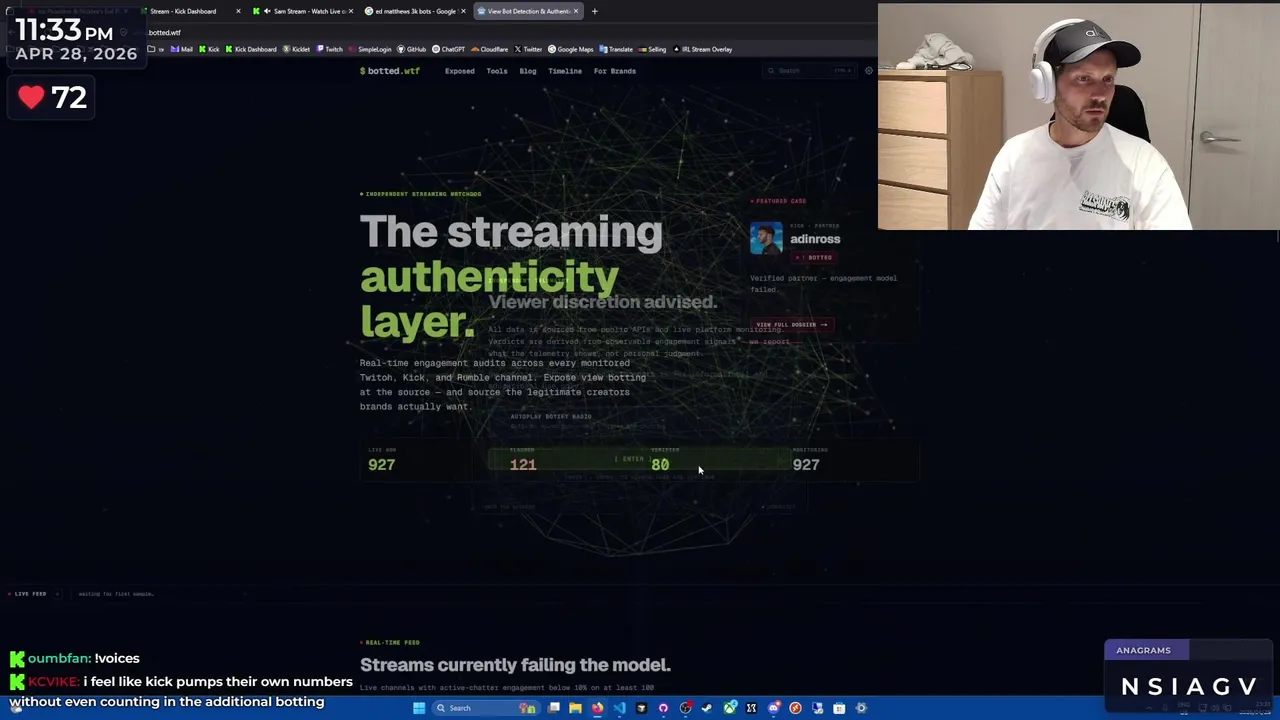Open the Exposed nav menu item
This screenshot has width=1280, height=720.
[x=460, y=71]
